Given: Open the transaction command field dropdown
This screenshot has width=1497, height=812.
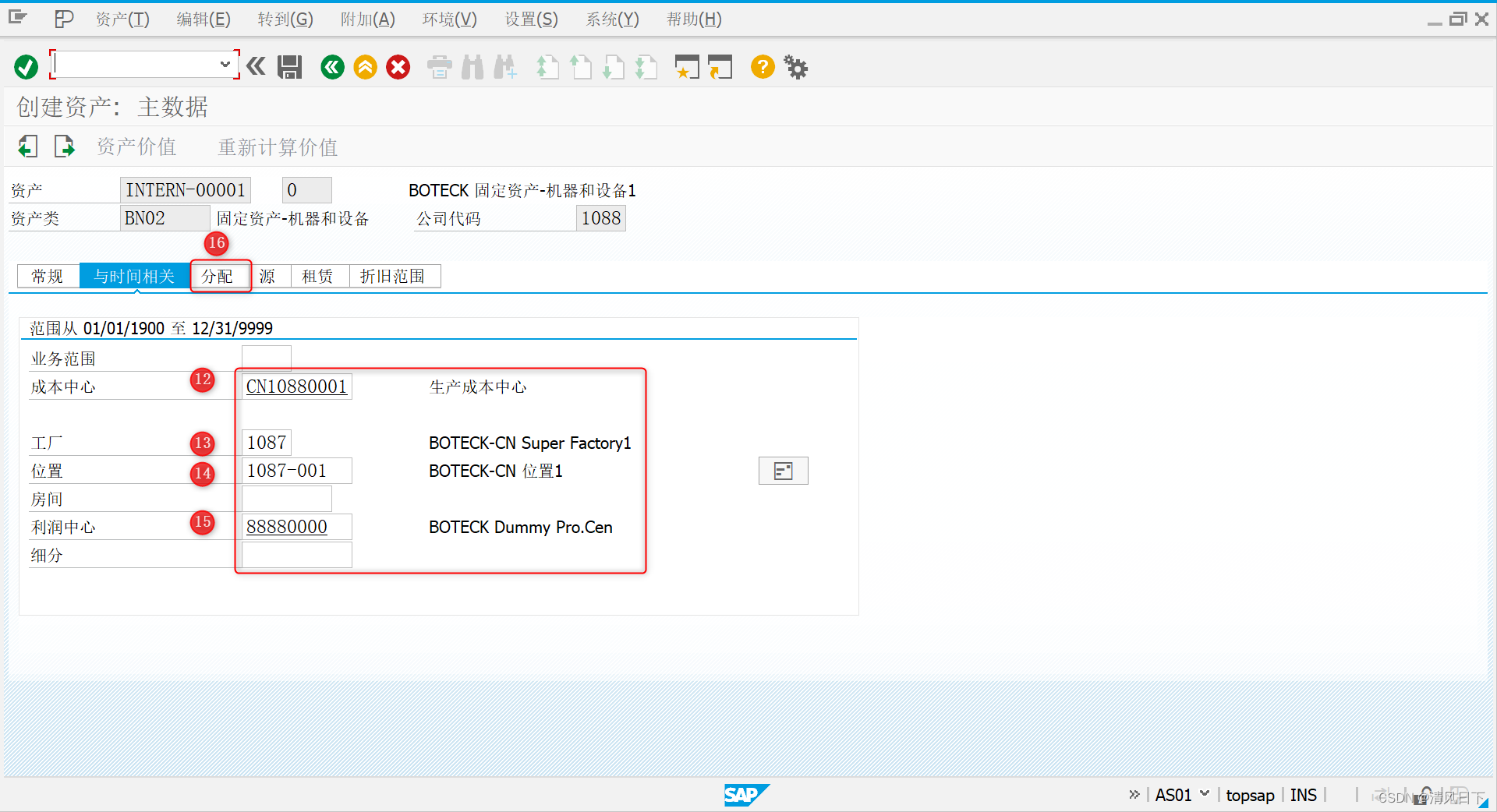Looking at the screenshot, I should click(x=225, y=65).
